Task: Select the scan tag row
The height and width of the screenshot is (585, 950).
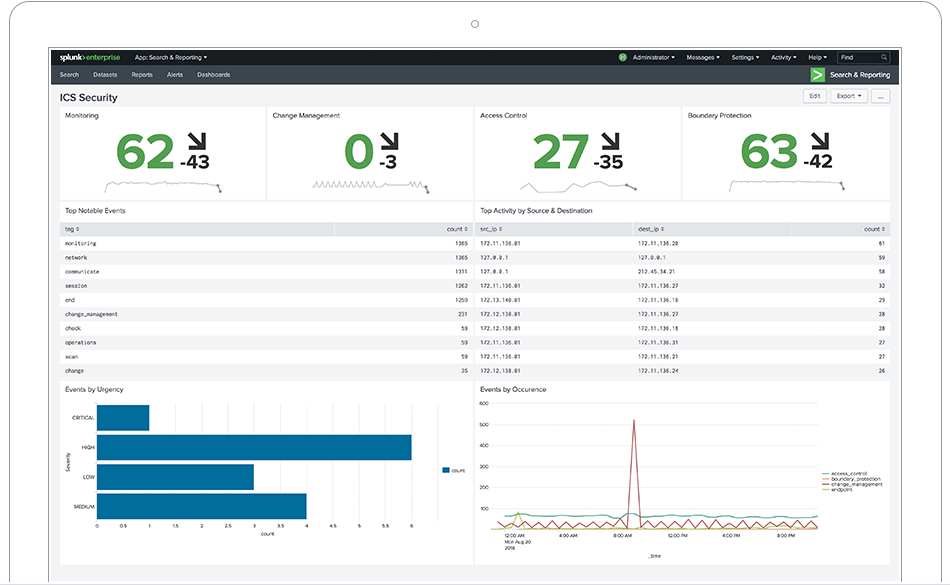Action: [266, 357]
